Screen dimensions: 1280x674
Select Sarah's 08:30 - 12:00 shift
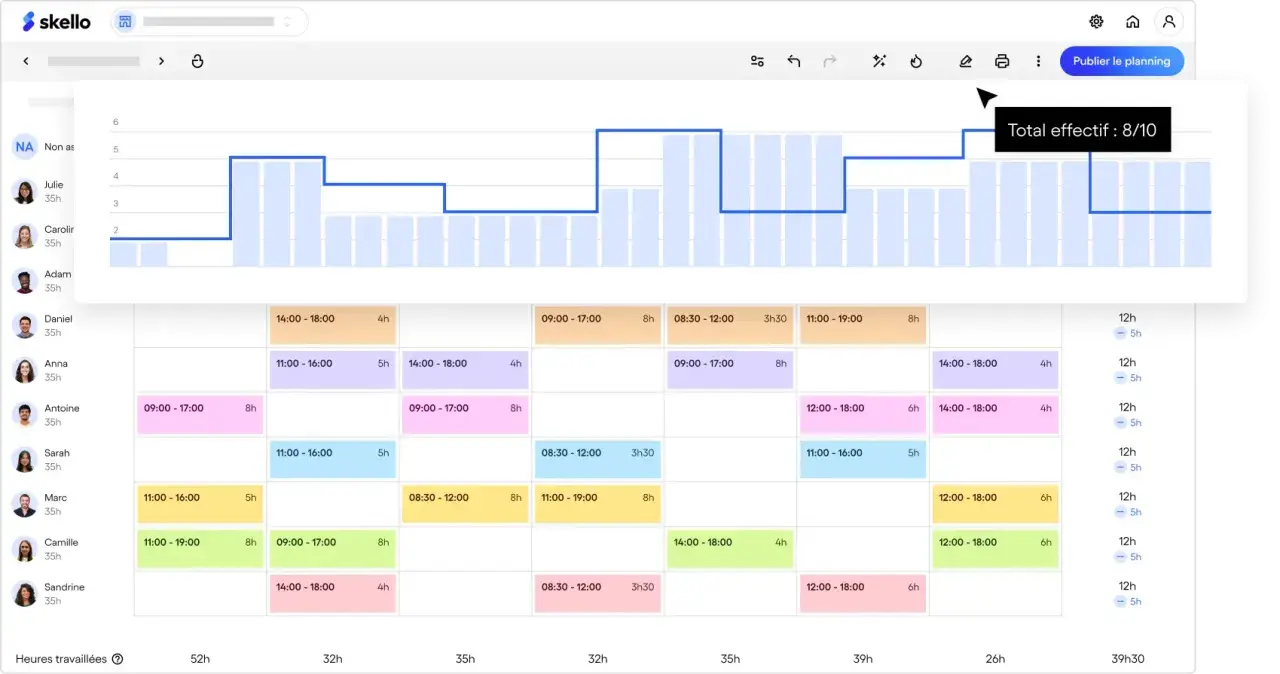(598, 459)
